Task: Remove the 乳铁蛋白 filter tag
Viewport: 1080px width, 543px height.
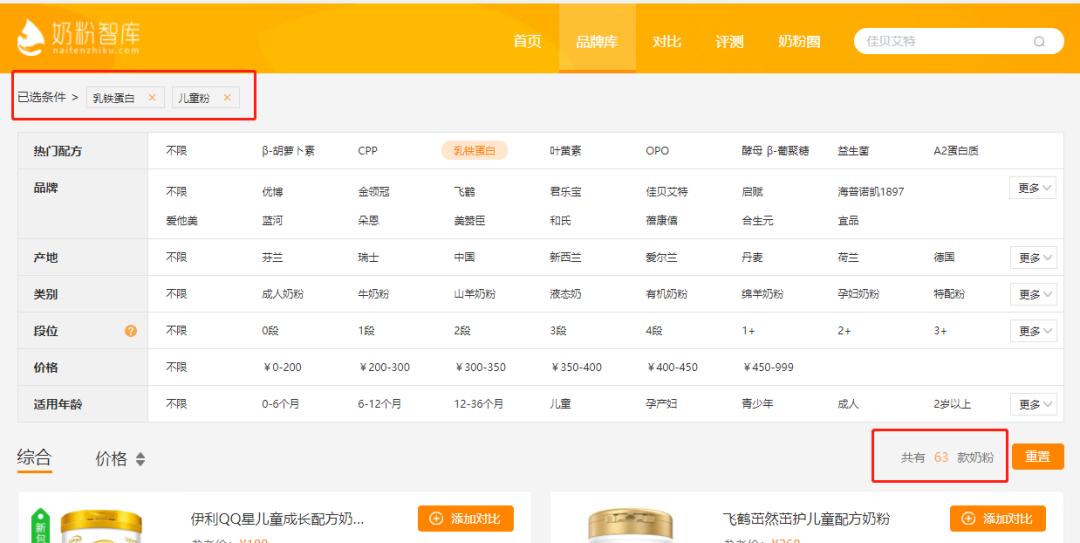Action: [x=152, y=97]
